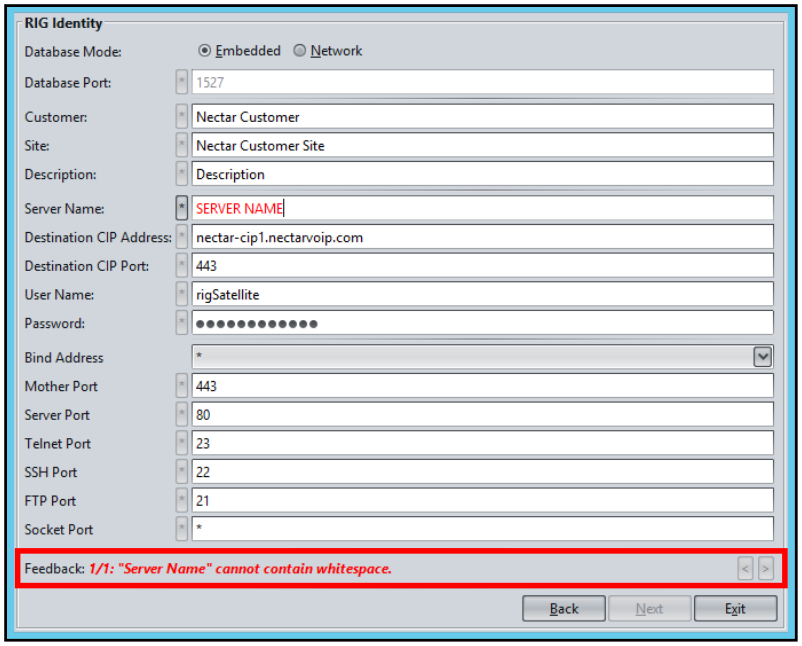Click the asterisk marker beside User Name
The image size is (802, 646).
(x=182, y=294)
